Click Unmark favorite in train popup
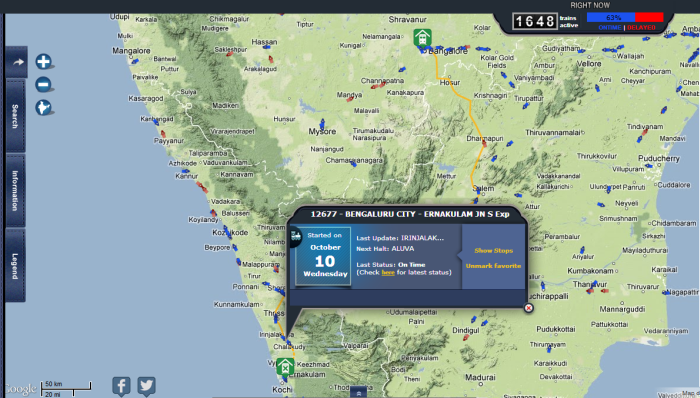The width and height of the screenshot is (700, 398). pos(493,266)
